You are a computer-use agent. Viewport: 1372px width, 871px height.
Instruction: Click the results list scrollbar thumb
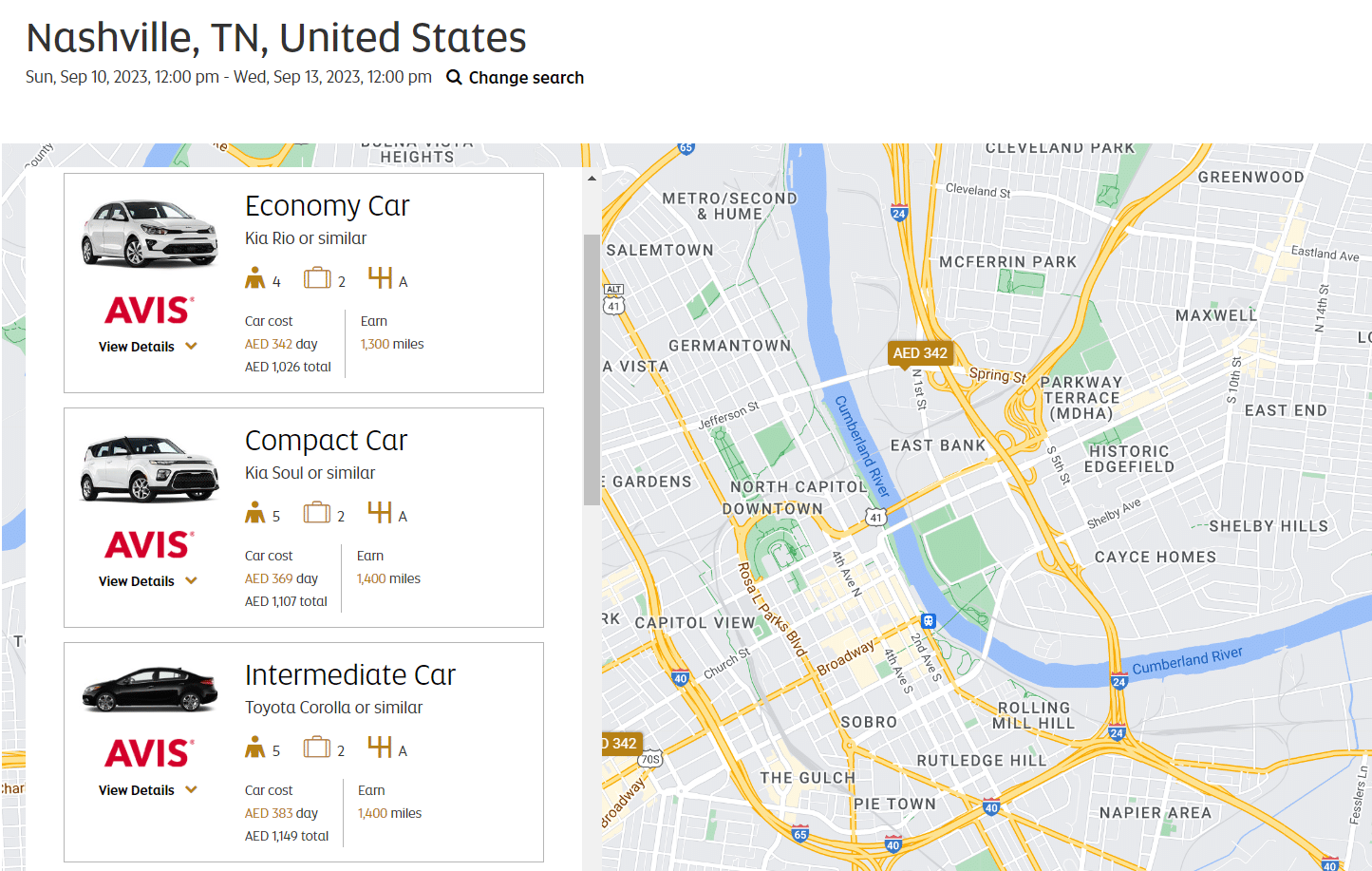click(x=592, y=370)
